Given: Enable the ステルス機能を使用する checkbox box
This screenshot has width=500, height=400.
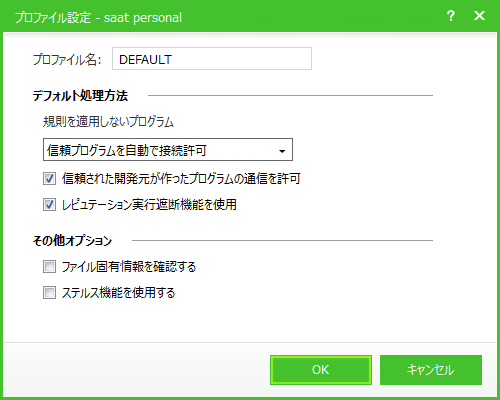Looking at the screenshot, I should point(49,293).
